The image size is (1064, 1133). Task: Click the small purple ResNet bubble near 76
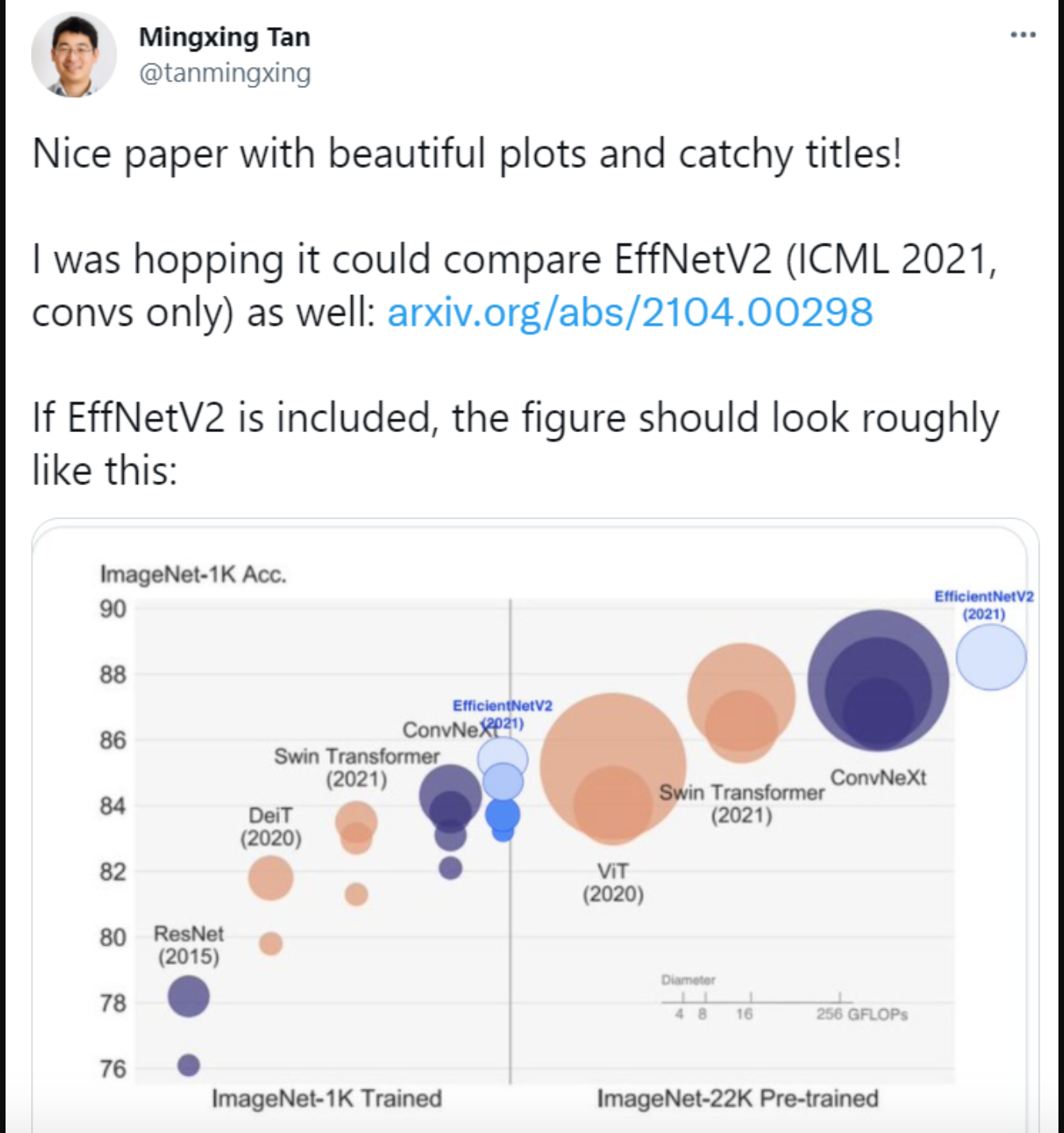[189, 1065]
